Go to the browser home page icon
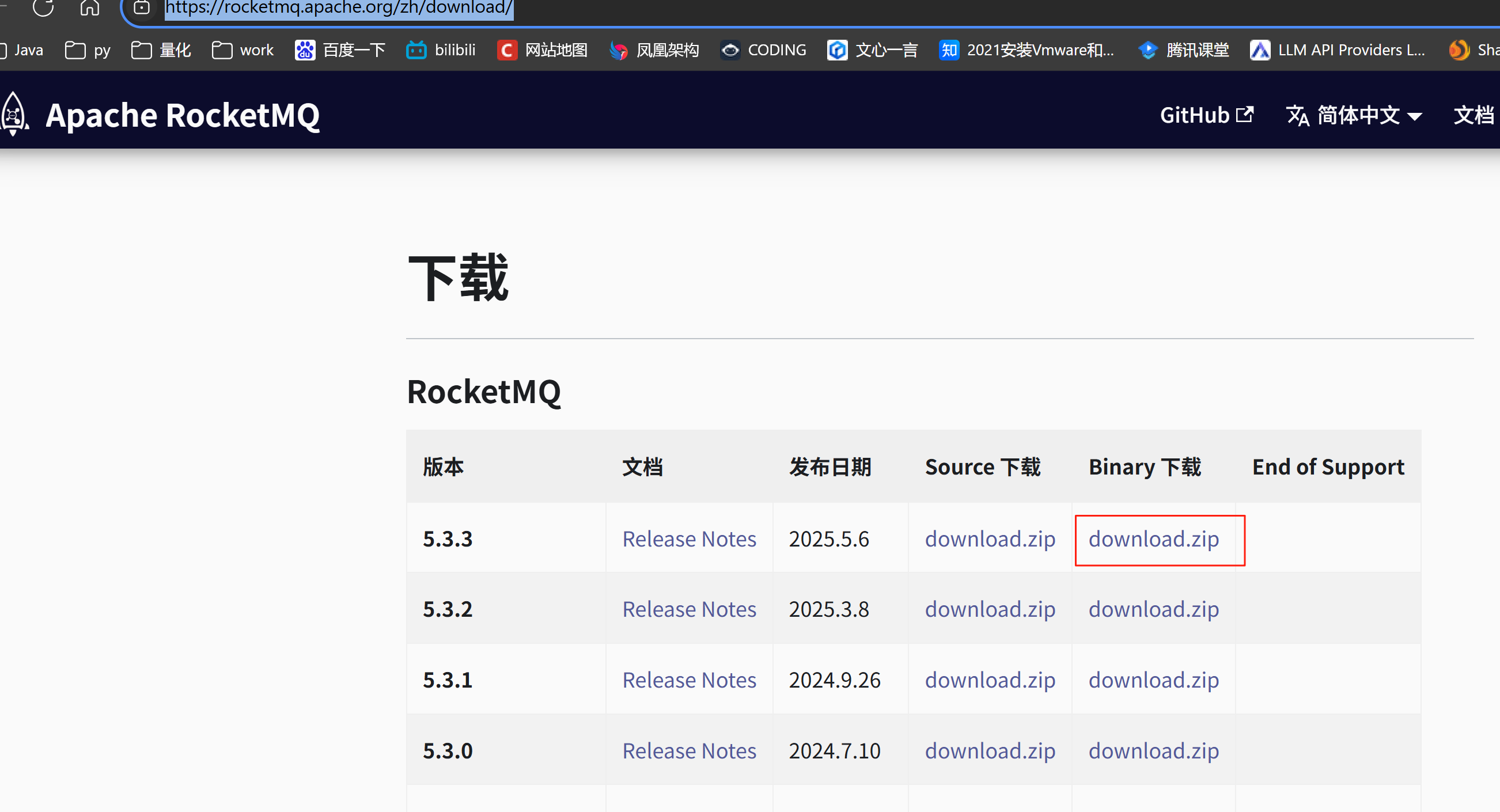This screenshot has width=1500, height=812. point(90,7)
